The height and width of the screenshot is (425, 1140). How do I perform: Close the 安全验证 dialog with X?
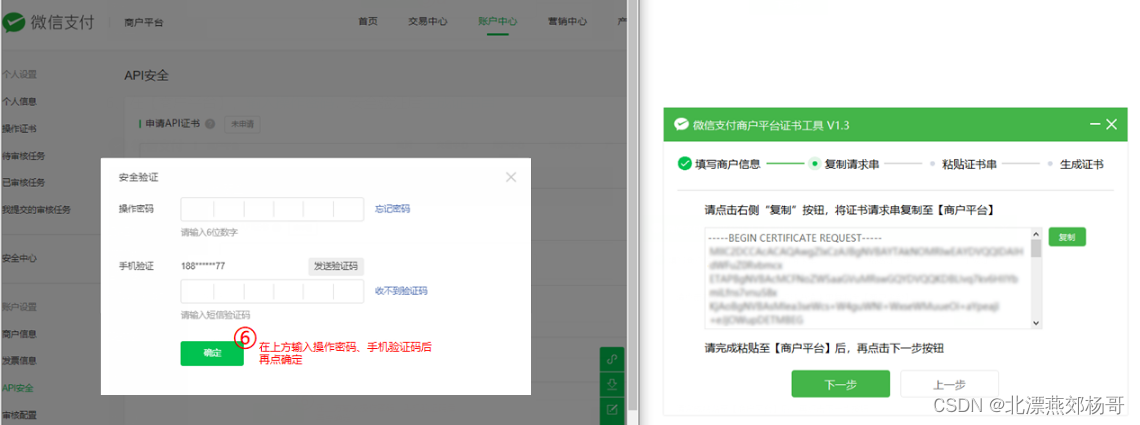pyautogui.click(x=511, y=177)
